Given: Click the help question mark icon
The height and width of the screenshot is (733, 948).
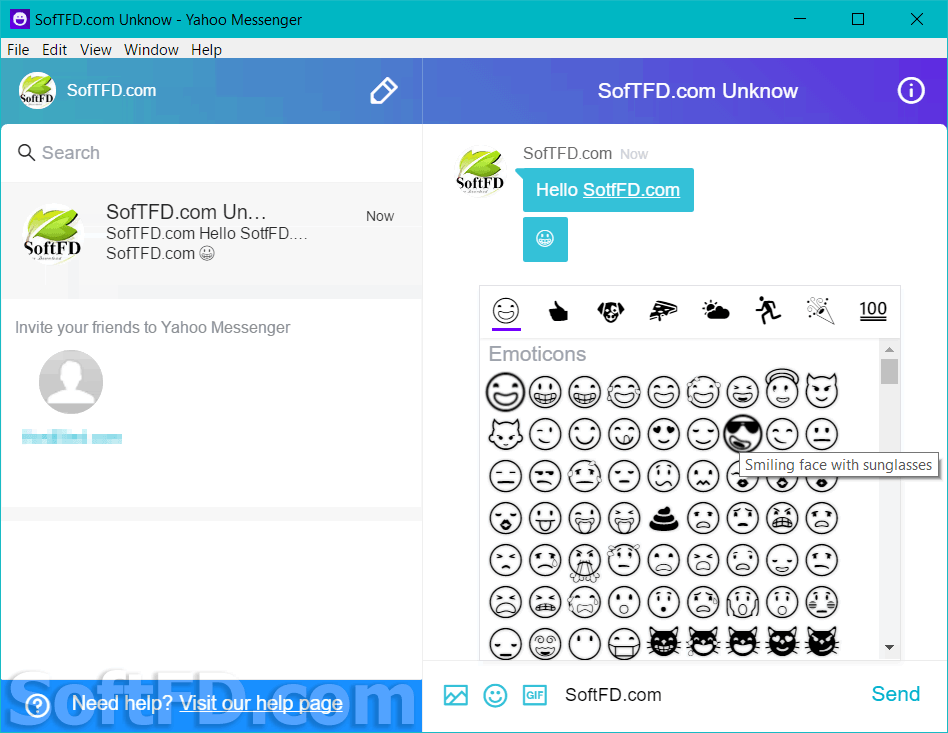Looking at the screenshot, I should (x=37, y=704).
